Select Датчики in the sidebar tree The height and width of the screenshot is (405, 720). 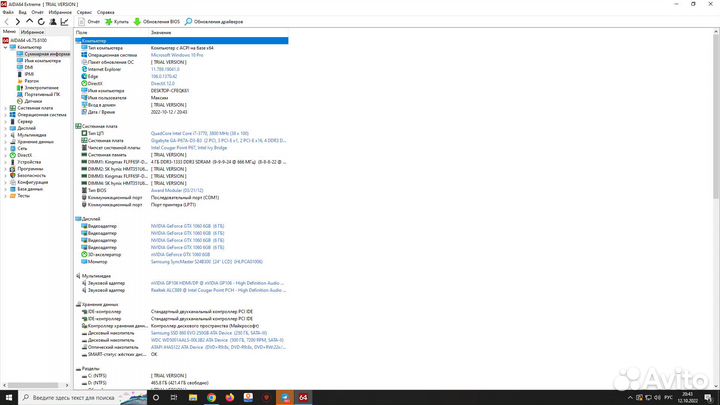[x=33, y=101]
